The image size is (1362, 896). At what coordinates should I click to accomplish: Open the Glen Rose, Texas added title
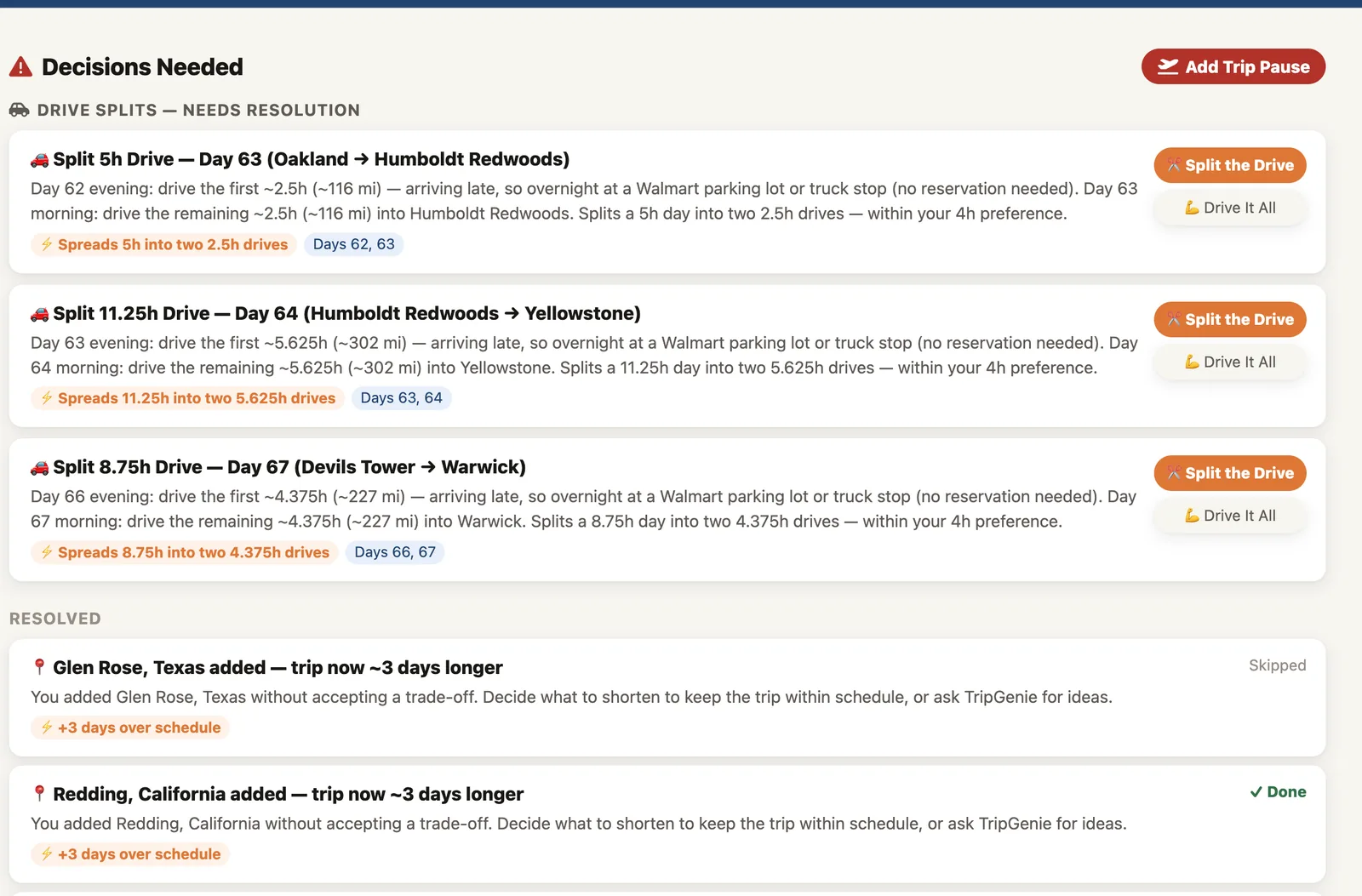tap(278, 668)
